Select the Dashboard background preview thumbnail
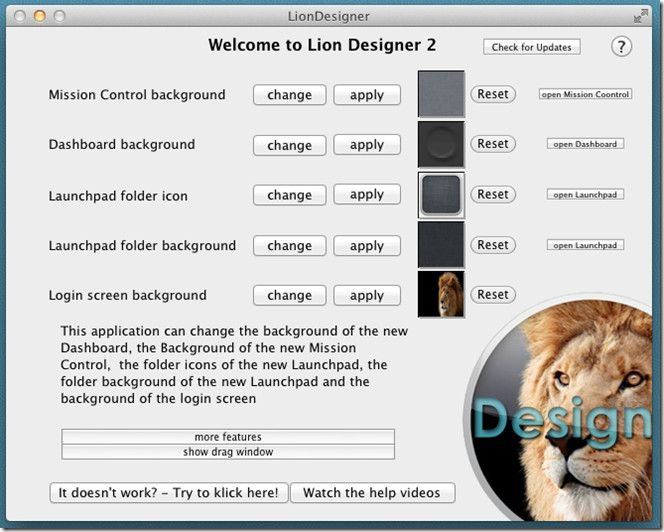This screenshot has width=664, height=532. (441, 144)
